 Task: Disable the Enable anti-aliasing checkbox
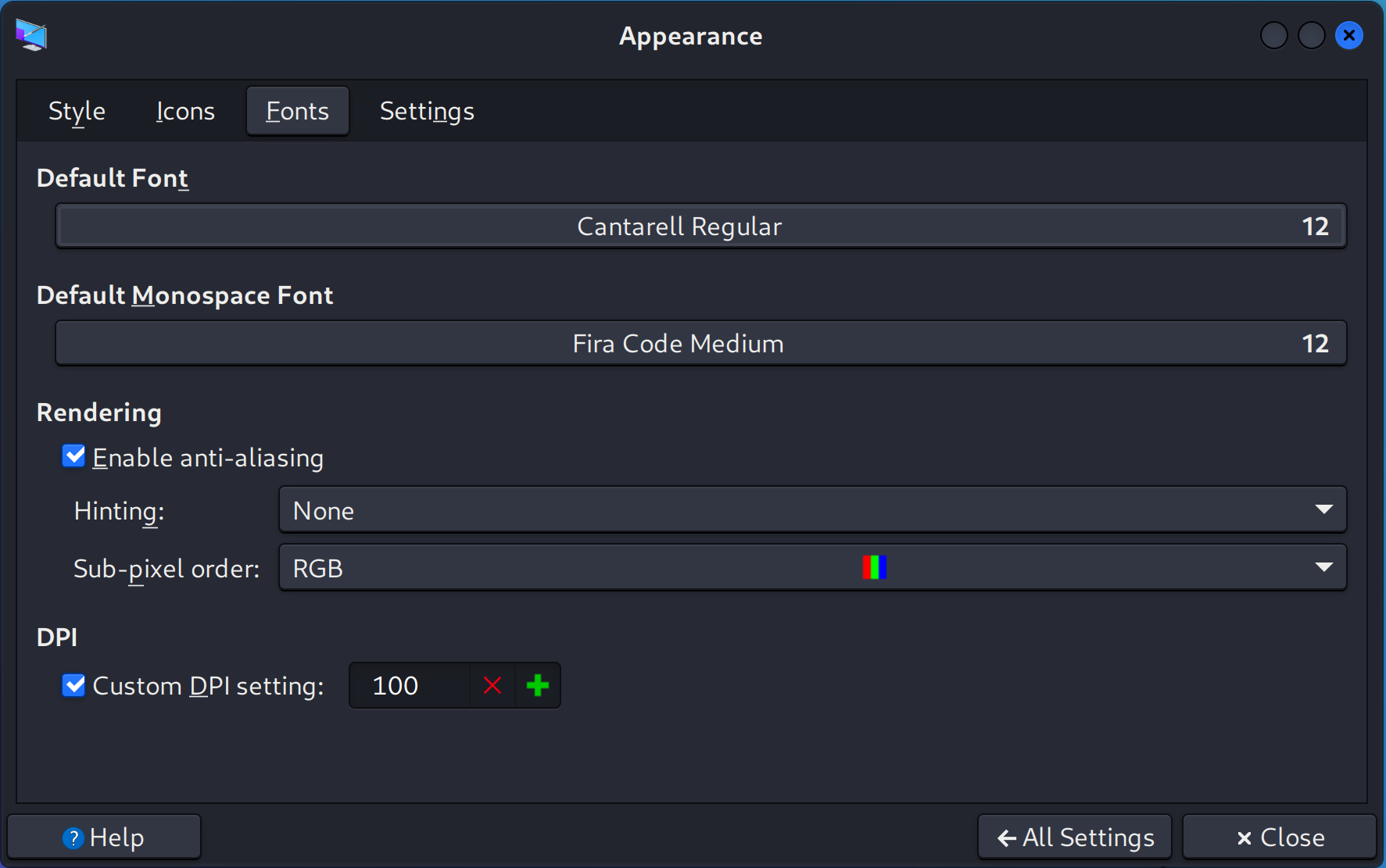73,456
